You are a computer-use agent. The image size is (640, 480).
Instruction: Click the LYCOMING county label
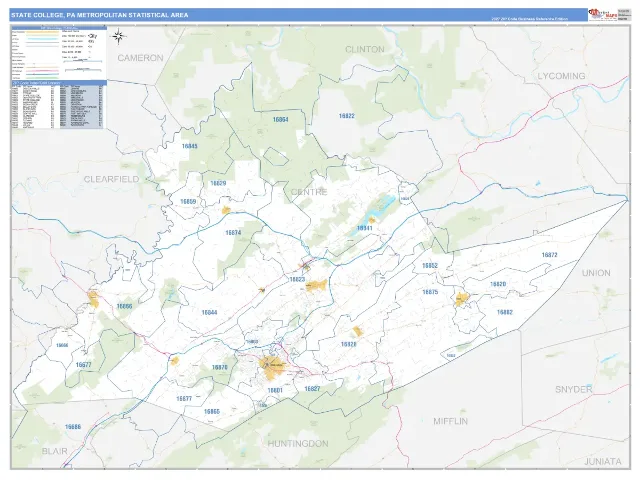(x=561, y=76)
